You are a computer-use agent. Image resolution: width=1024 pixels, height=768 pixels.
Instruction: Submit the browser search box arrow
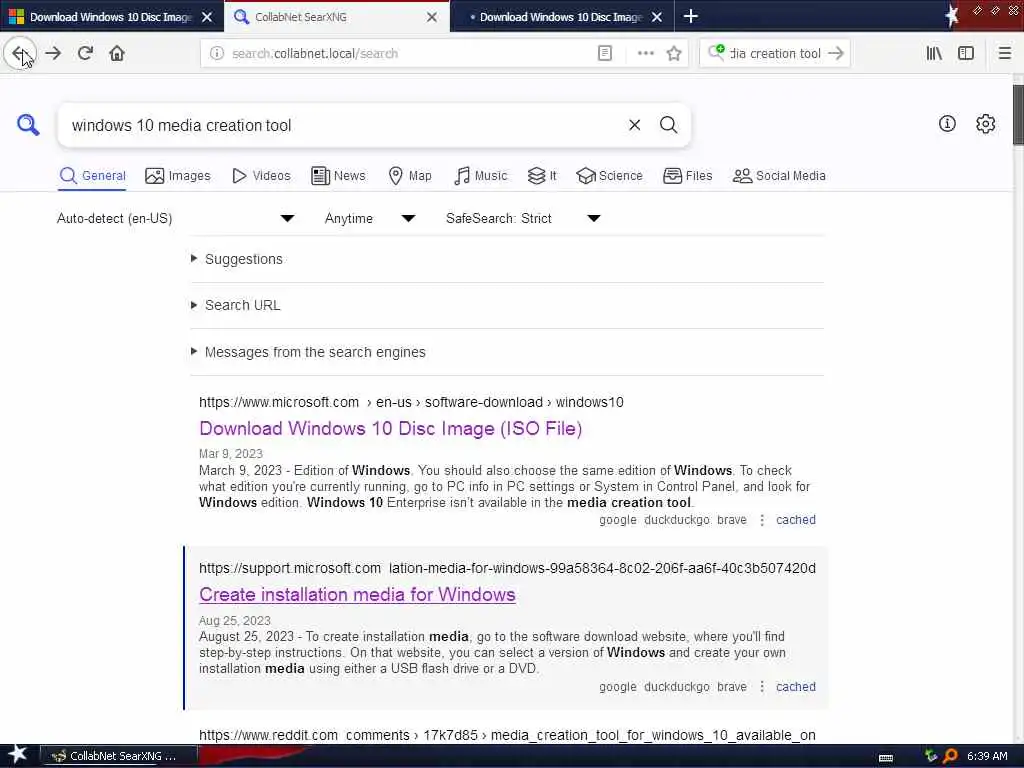coord(835,54)
